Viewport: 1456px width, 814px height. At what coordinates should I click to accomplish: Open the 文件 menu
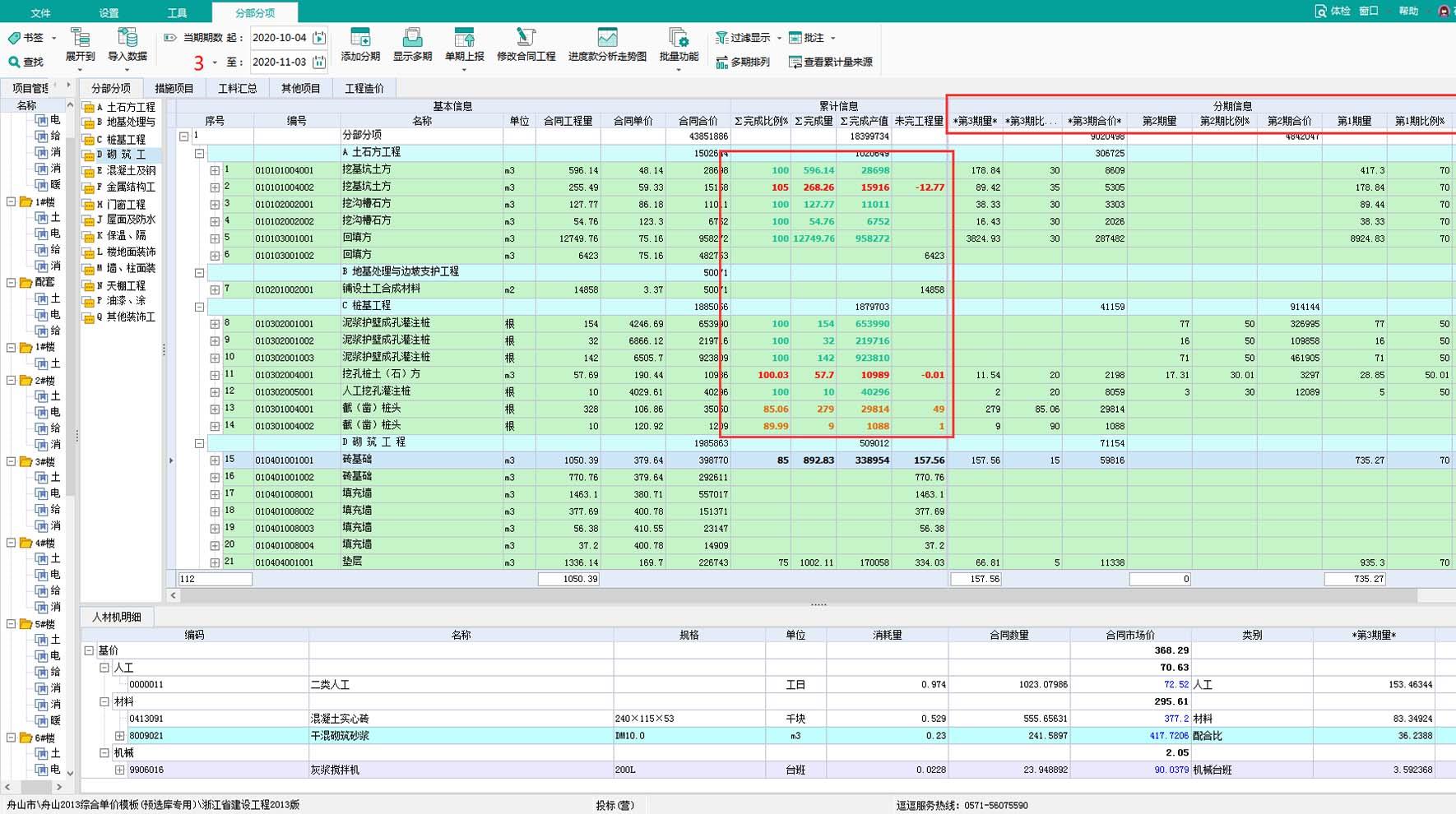[40, 12]
